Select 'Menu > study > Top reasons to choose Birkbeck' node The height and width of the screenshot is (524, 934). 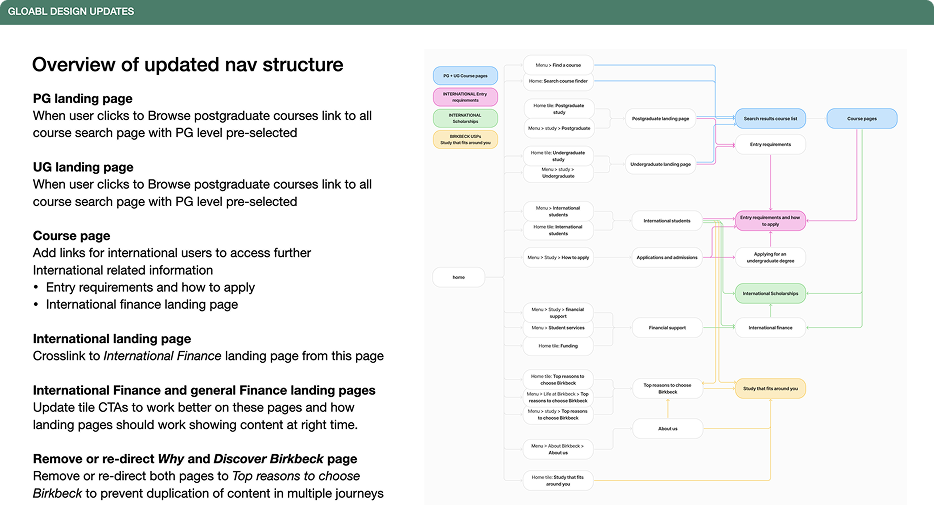[x=558, y=414]
